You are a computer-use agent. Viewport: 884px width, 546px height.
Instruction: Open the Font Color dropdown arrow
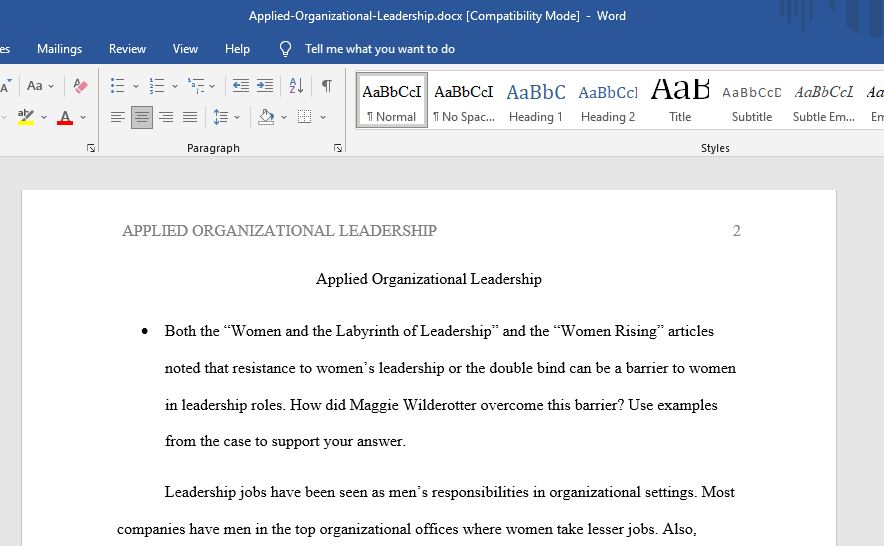(83, 117)
